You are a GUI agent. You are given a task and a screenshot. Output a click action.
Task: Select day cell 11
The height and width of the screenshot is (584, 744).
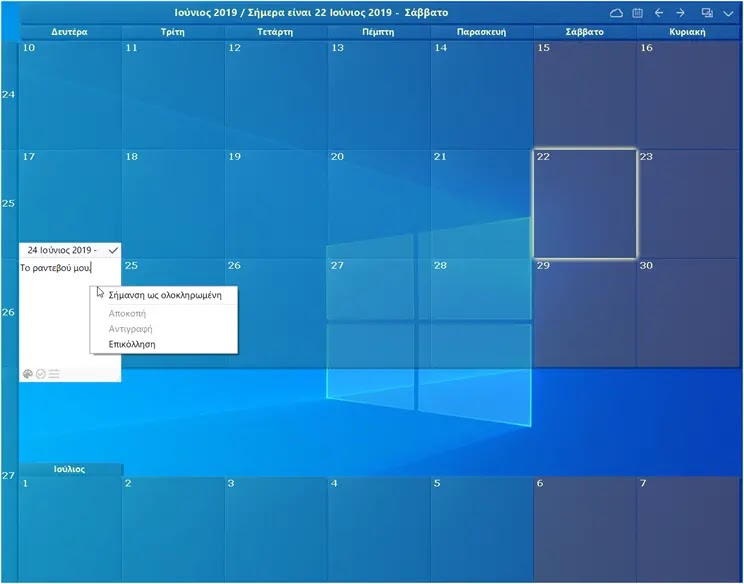tap(173, 95)
